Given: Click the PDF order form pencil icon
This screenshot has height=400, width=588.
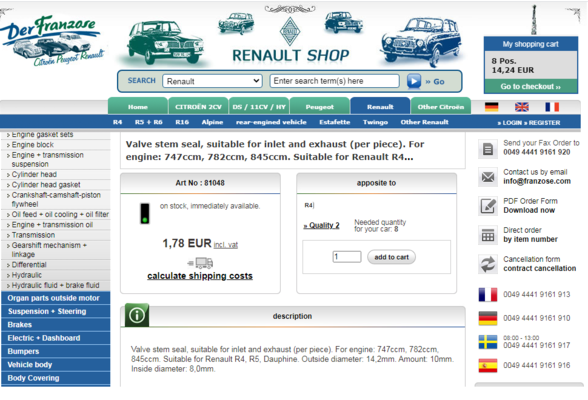Looking at the screenshot, I should (x=488, y=206).
